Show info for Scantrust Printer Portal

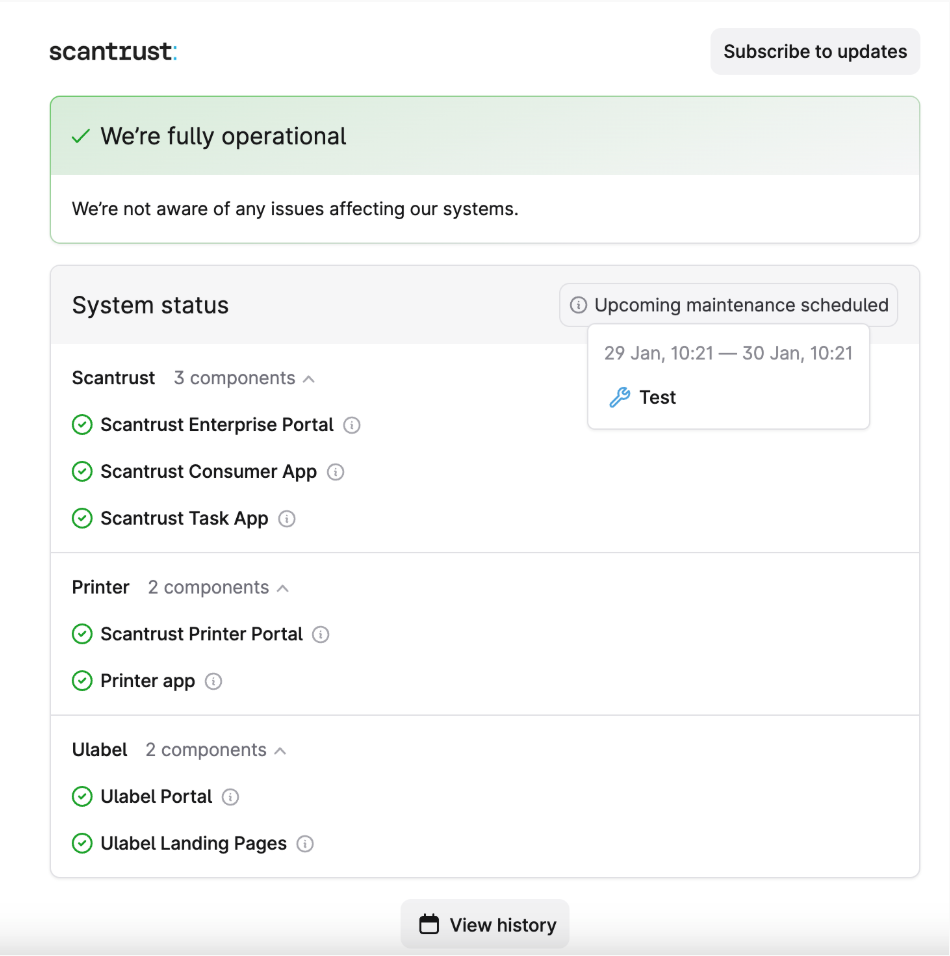pyautogui.click(x=321, y=635)
